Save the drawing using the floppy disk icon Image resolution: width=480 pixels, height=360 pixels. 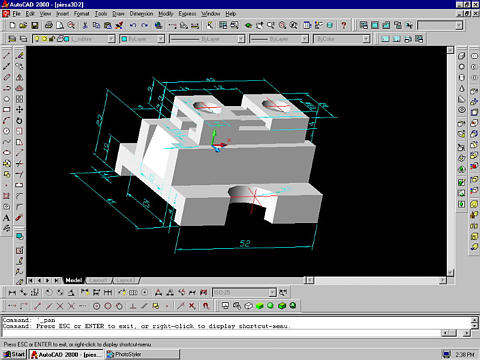point(34,25)
